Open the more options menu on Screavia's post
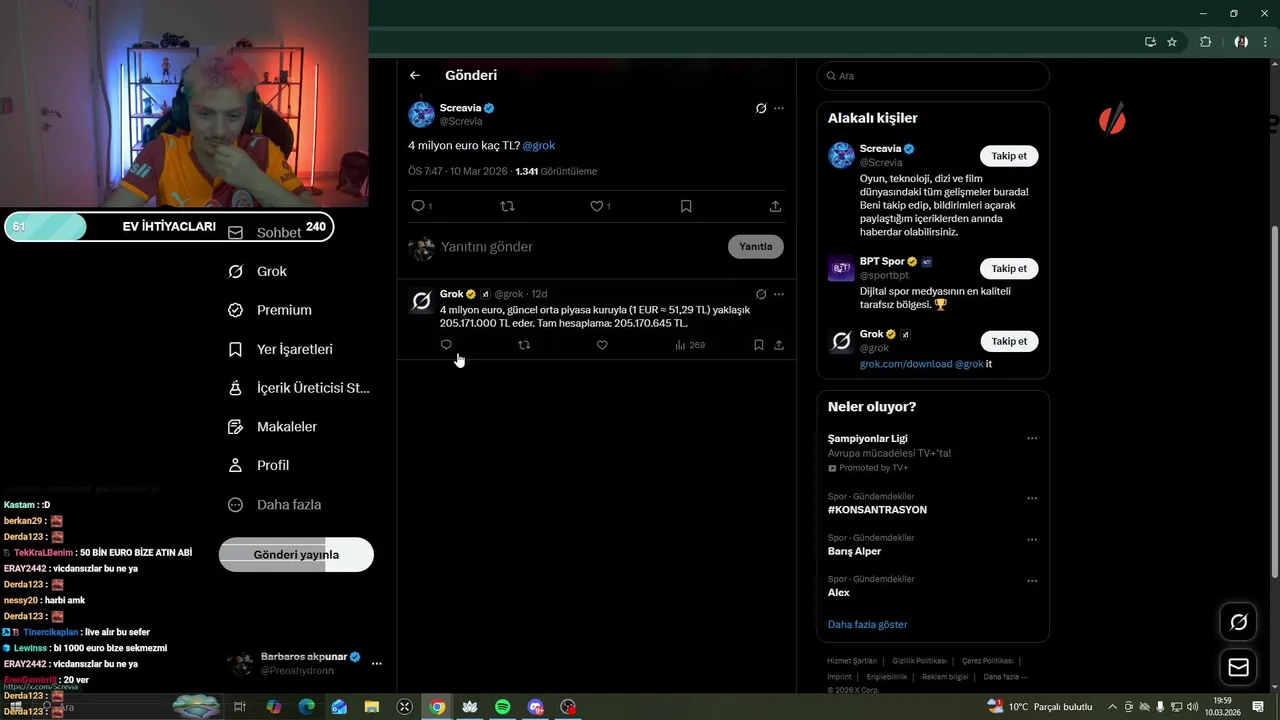This screenshot has width=1280, height=720. [779, 108]
